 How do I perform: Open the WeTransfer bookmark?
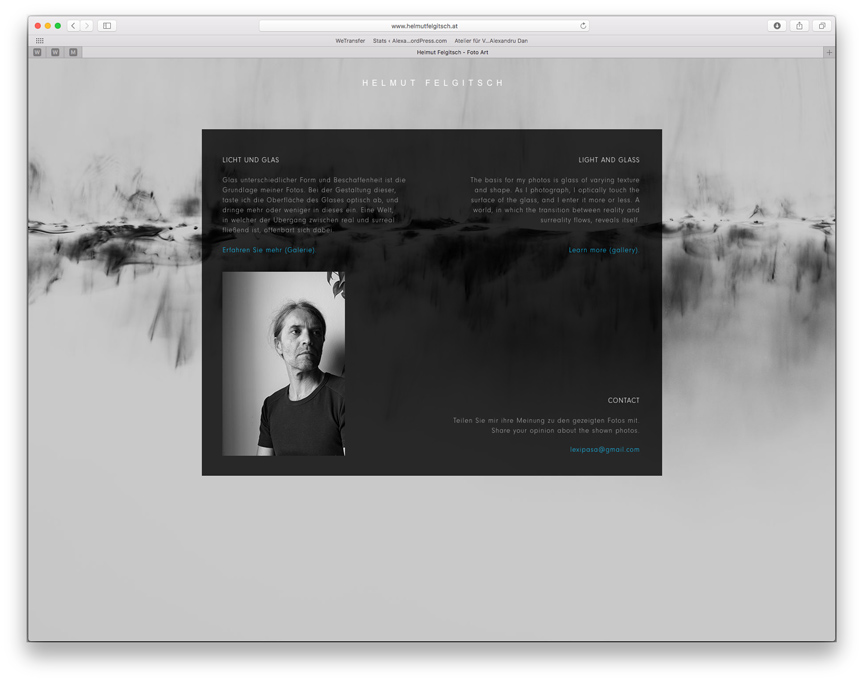(350, 41)
